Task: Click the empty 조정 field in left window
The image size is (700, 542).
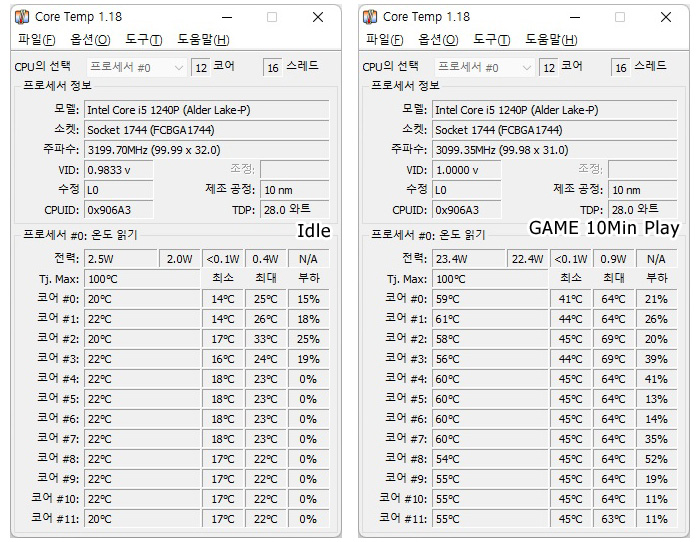Action: click(294, 170)
